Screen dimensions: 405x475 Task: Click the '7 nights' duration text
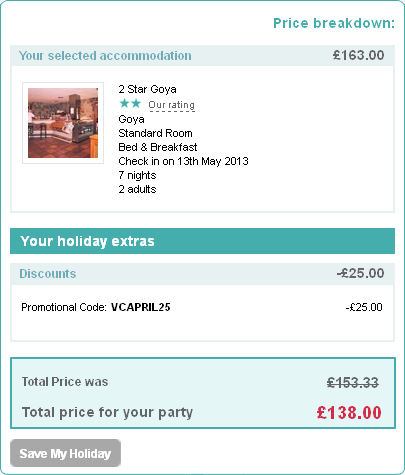click(137, 175)
